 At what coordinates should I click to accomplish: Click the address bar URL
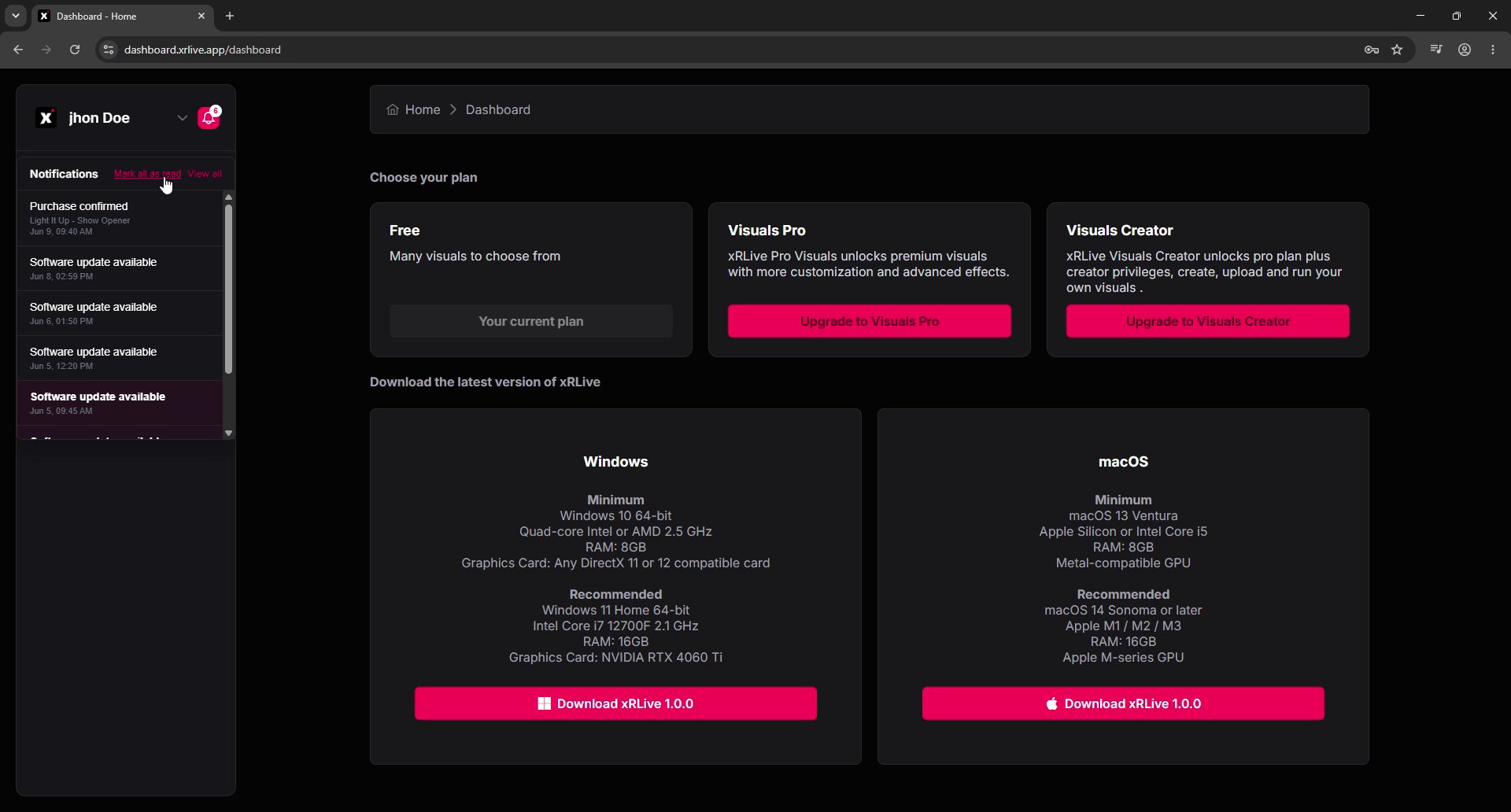(202, 50)
